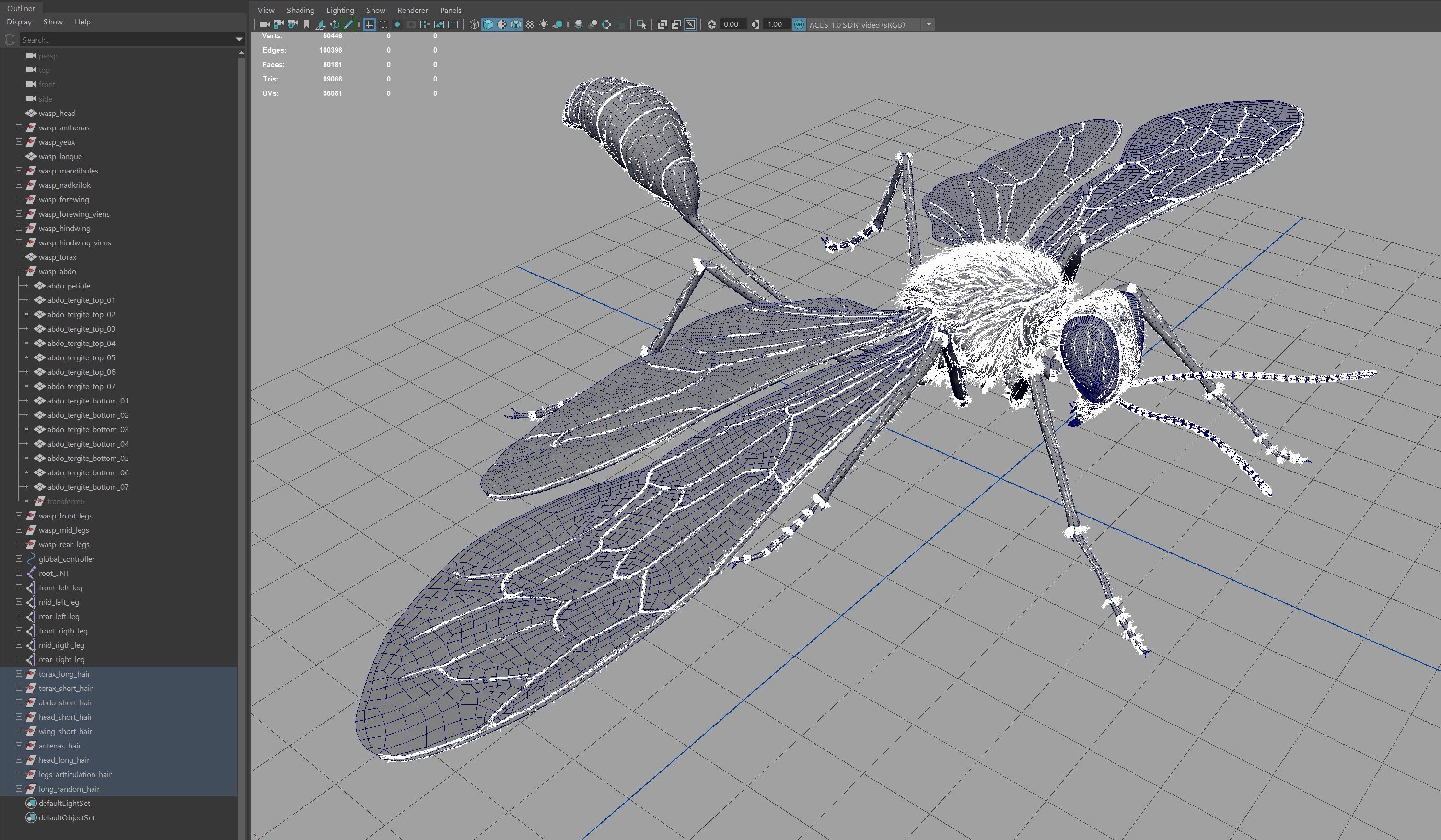Screen dimensions: 1441x840
Task: Click the Bookmarks icon
Action: pyautogui.click(x=306, y=24)
